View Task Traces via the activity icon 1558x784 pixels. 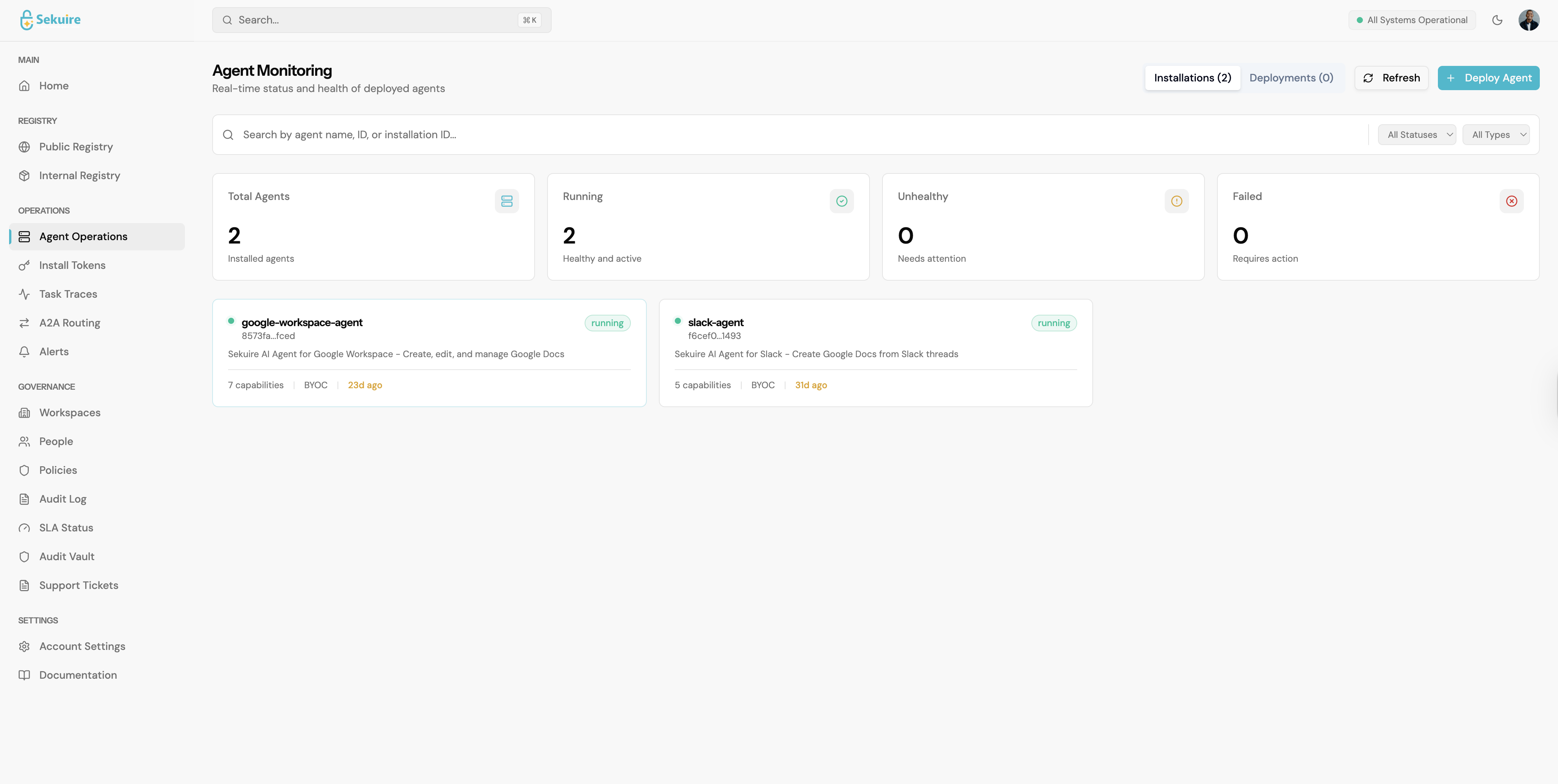[24, 294]
